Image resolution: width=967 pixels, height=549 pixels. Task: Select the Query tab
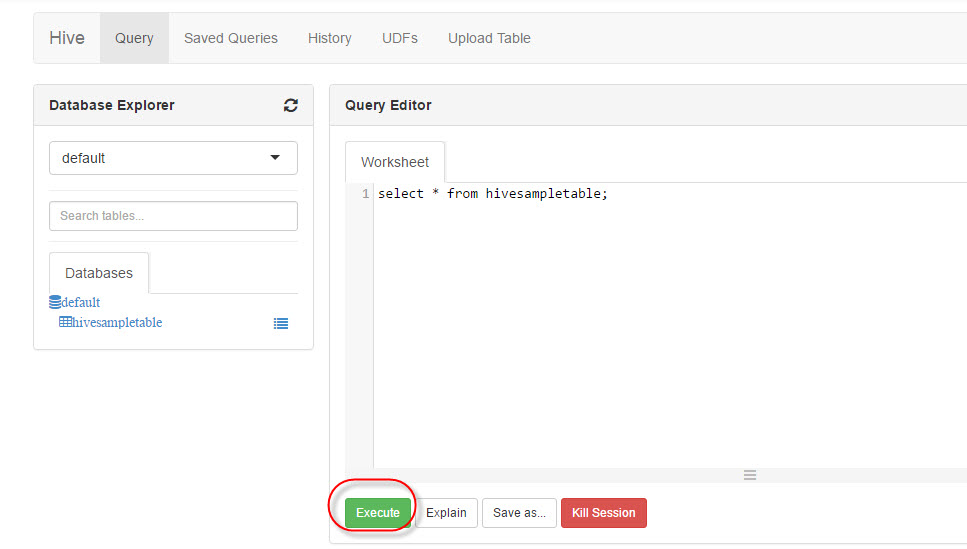coord(134,38)
